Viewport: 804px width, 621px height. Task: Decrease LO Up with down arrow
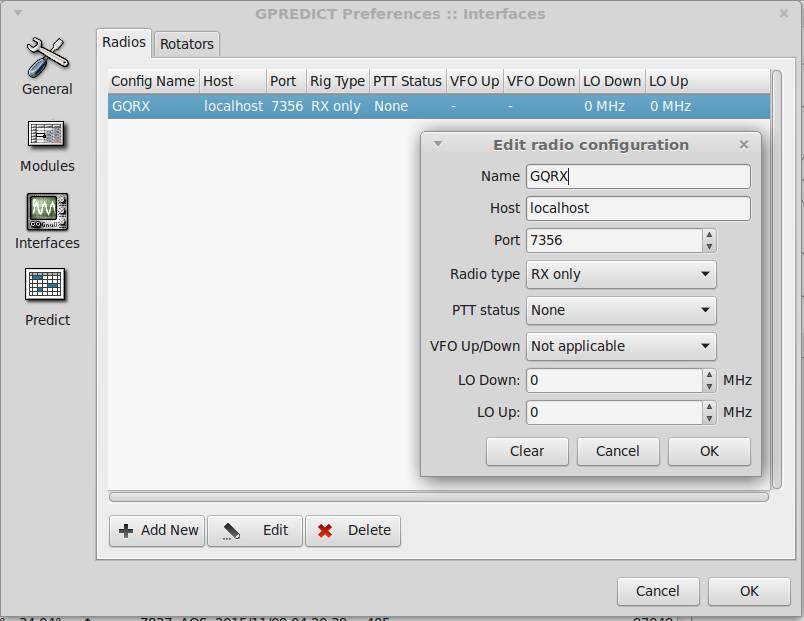709,418
